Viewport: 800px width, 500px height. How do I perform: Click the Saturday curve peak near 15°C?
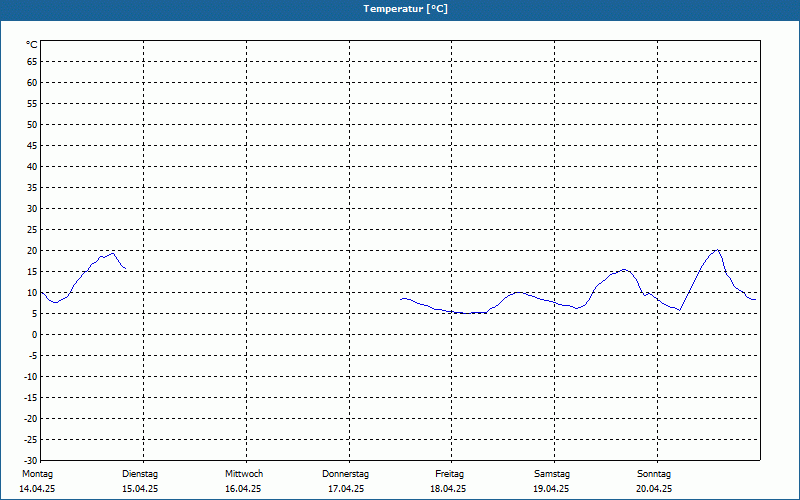624,269
